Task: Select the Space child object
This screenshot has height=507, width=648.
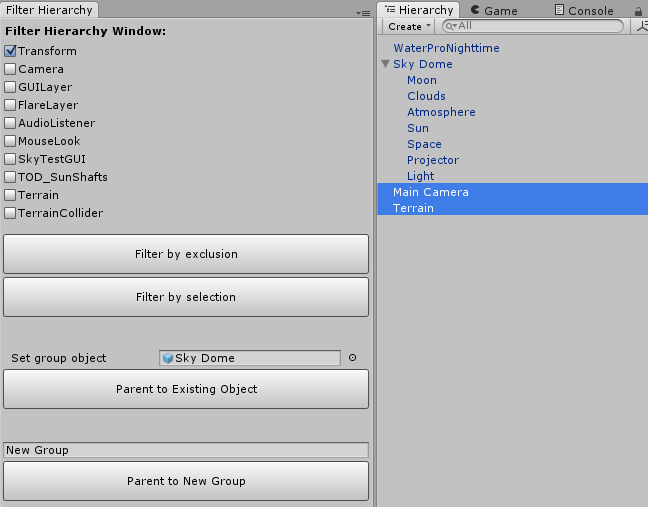Action: [x=424, y=144]
